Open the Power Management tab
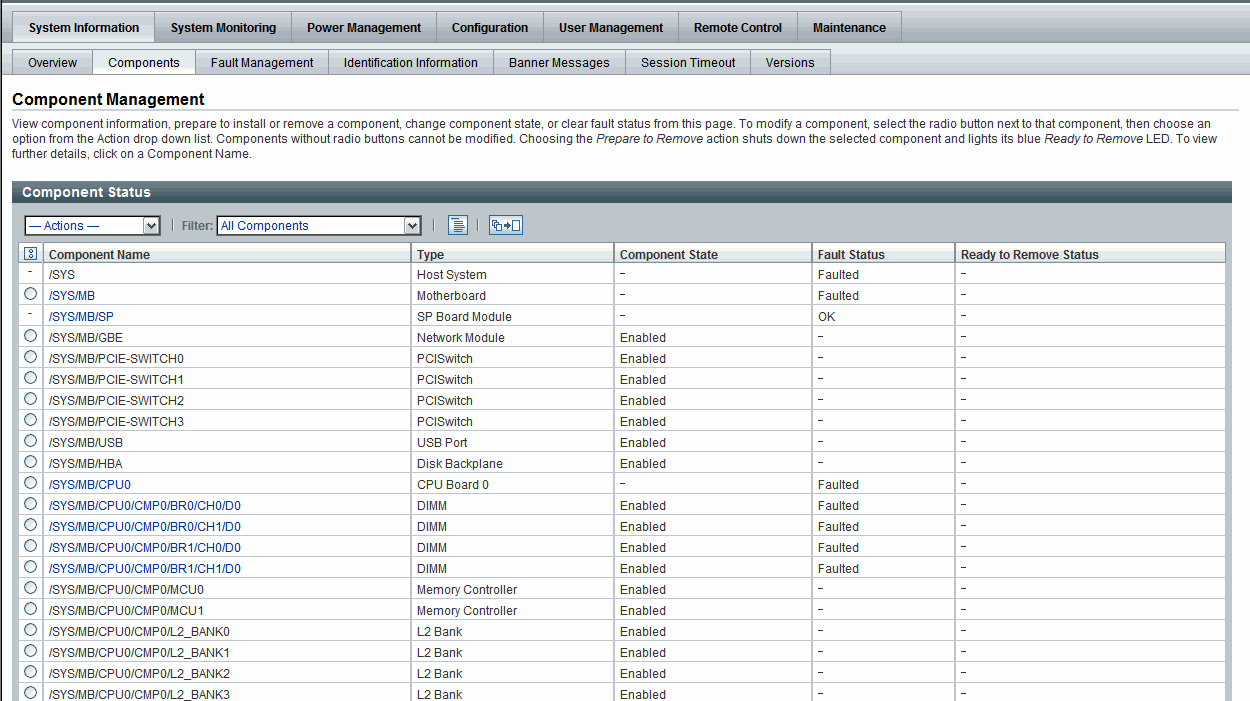The height and width of the screenshot is (701, 1250). coord(364,28)
